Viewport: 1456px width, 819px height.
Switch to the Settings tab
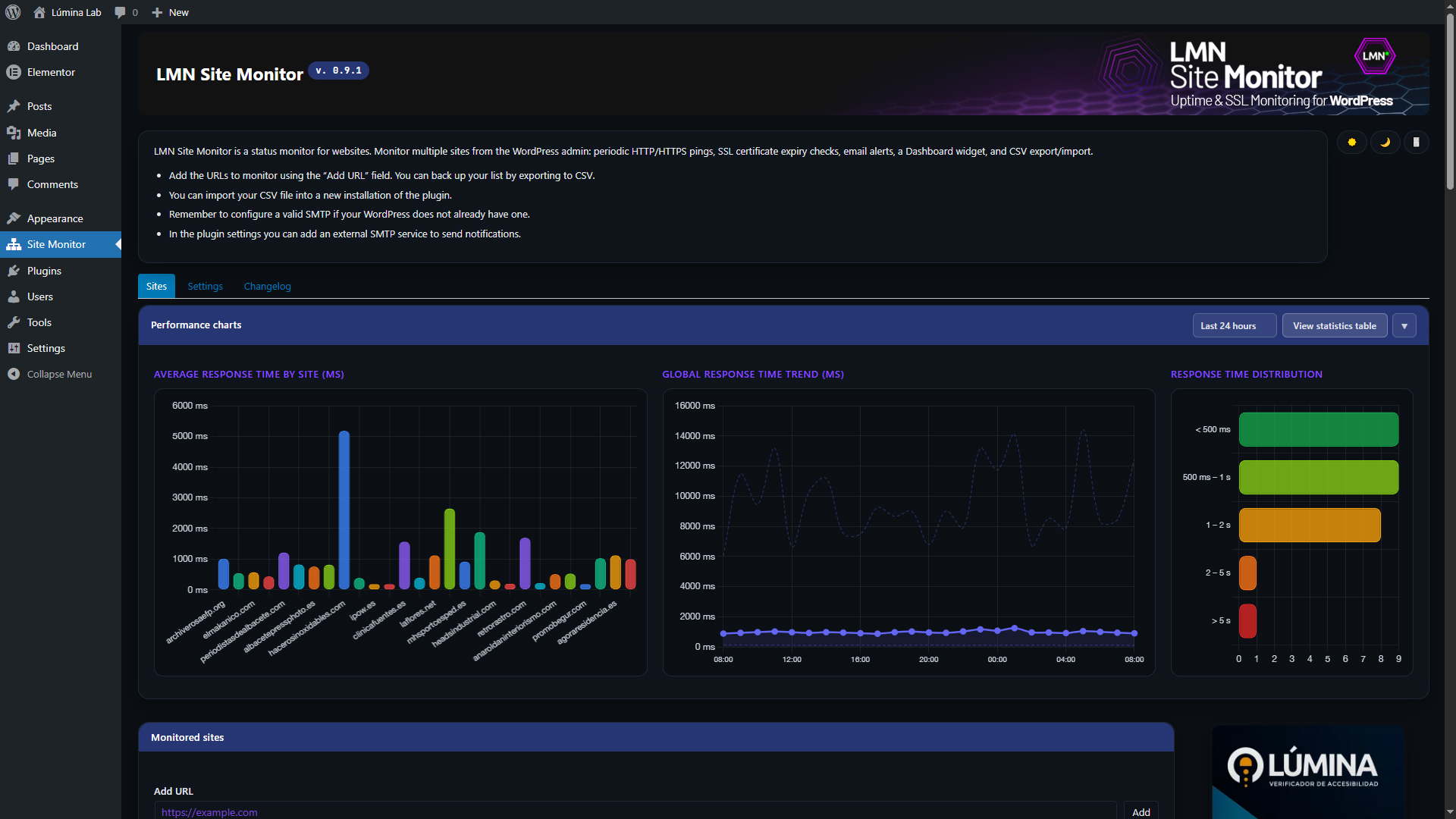click(205, 286)
